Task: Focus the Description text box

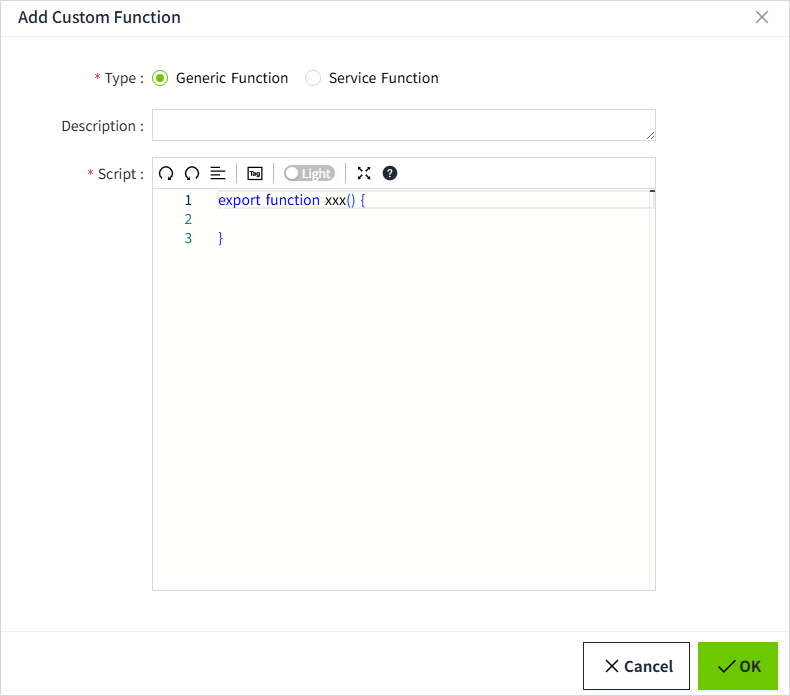Action: click(x=400, y=125)
